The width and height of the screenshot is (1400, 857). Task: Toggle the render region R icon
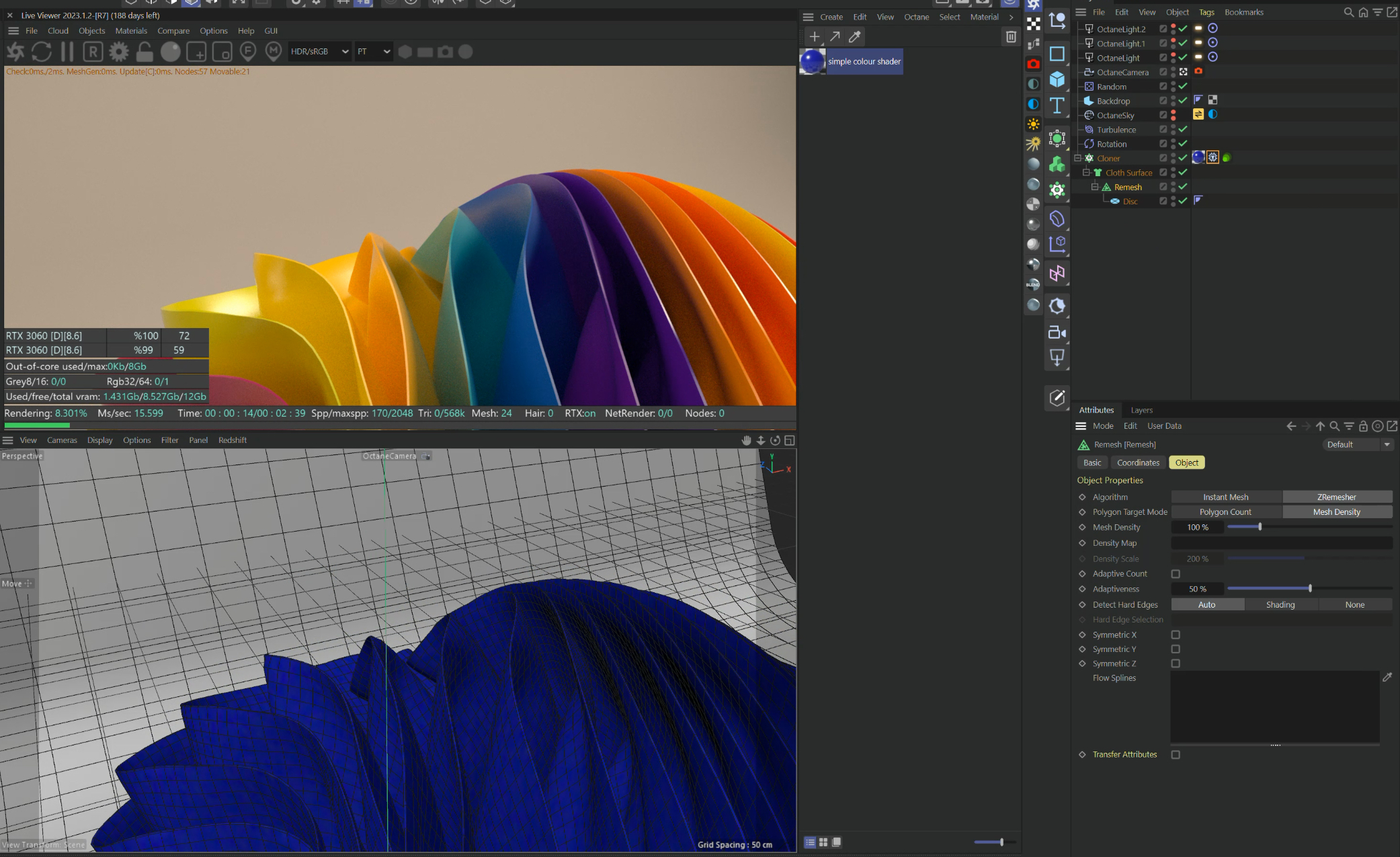(93, 52)
